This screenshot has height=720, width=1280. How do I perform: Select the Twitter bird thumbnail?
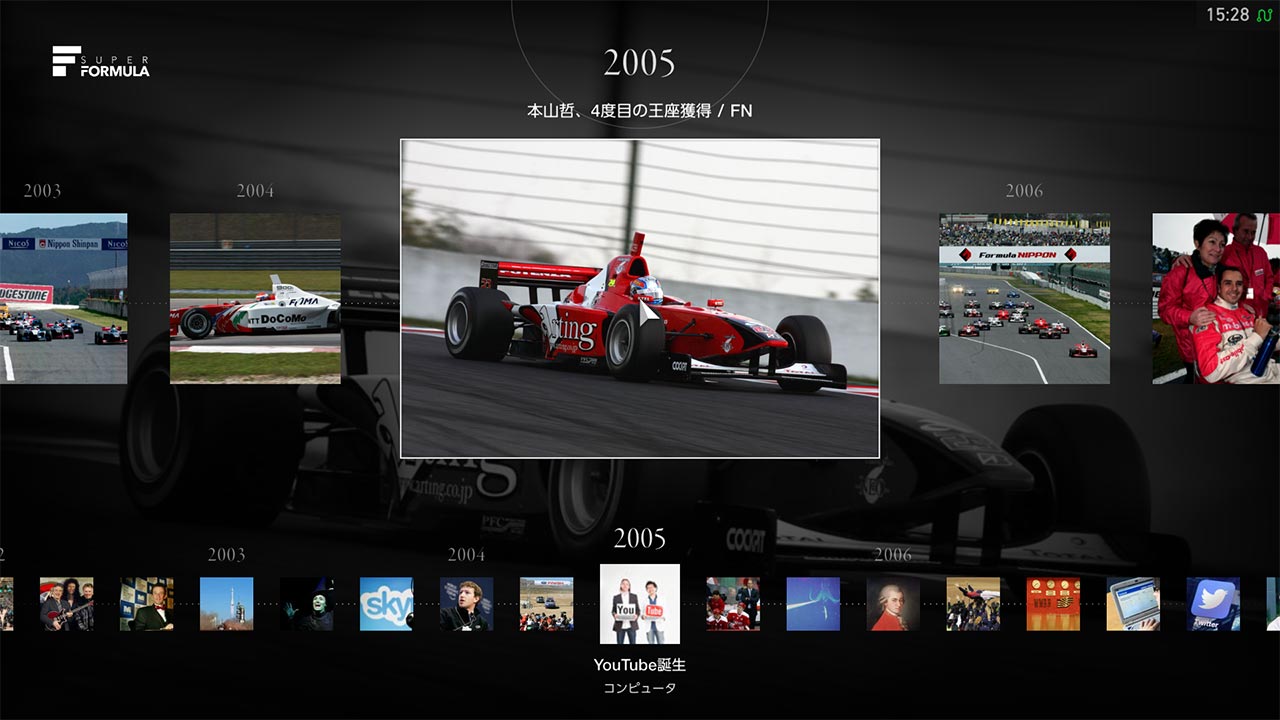[1213, 604]
